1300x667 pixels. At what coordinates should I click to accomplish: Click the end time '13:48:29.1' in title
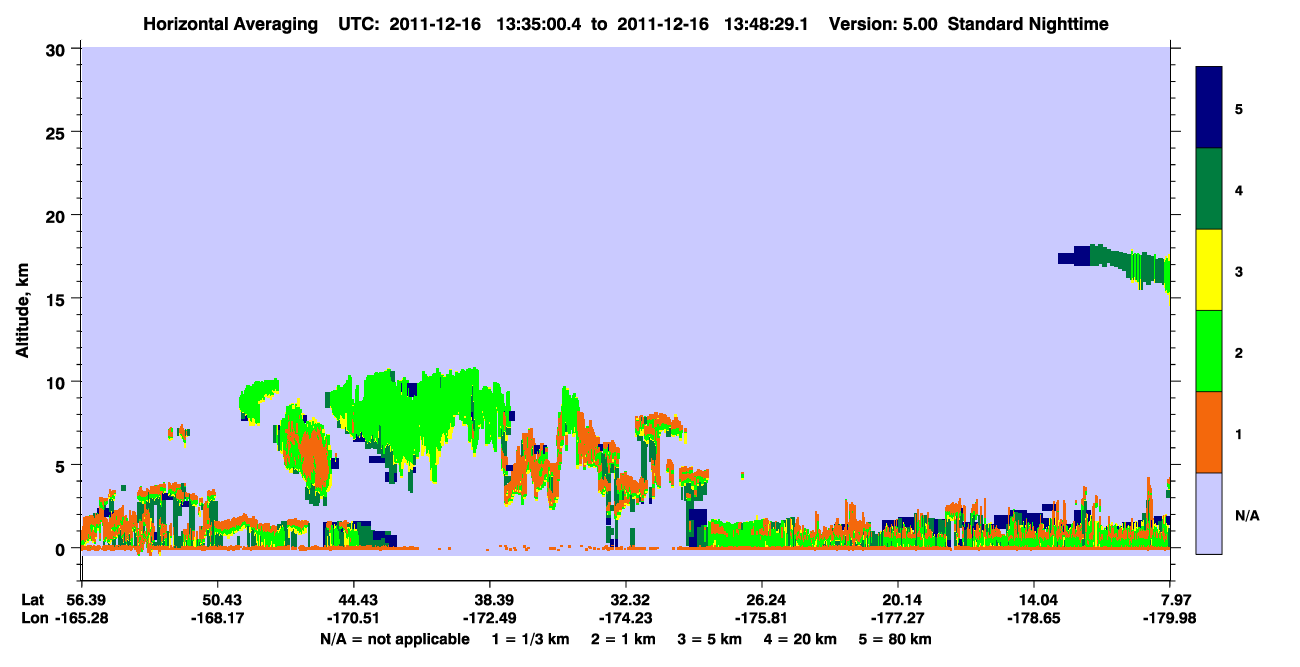[768, 23]
